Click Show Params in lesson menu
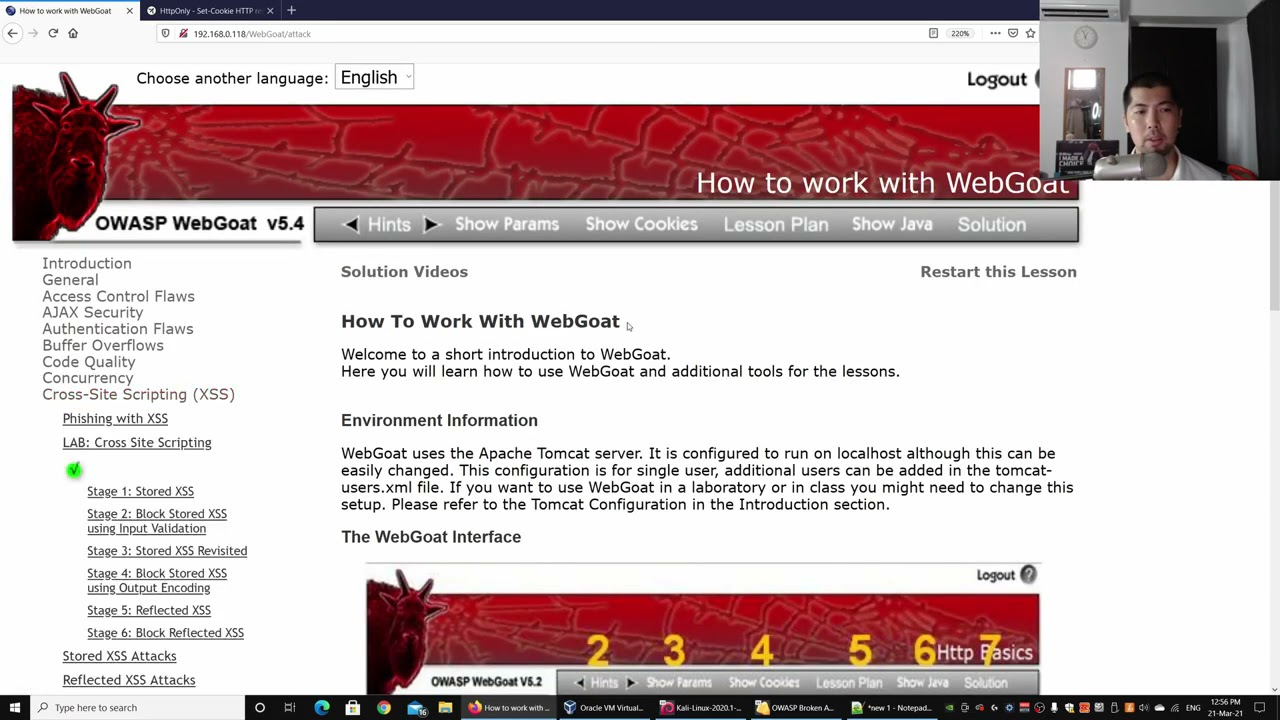This screenshot has height=720, width=1280. click(x=507, y=224)
